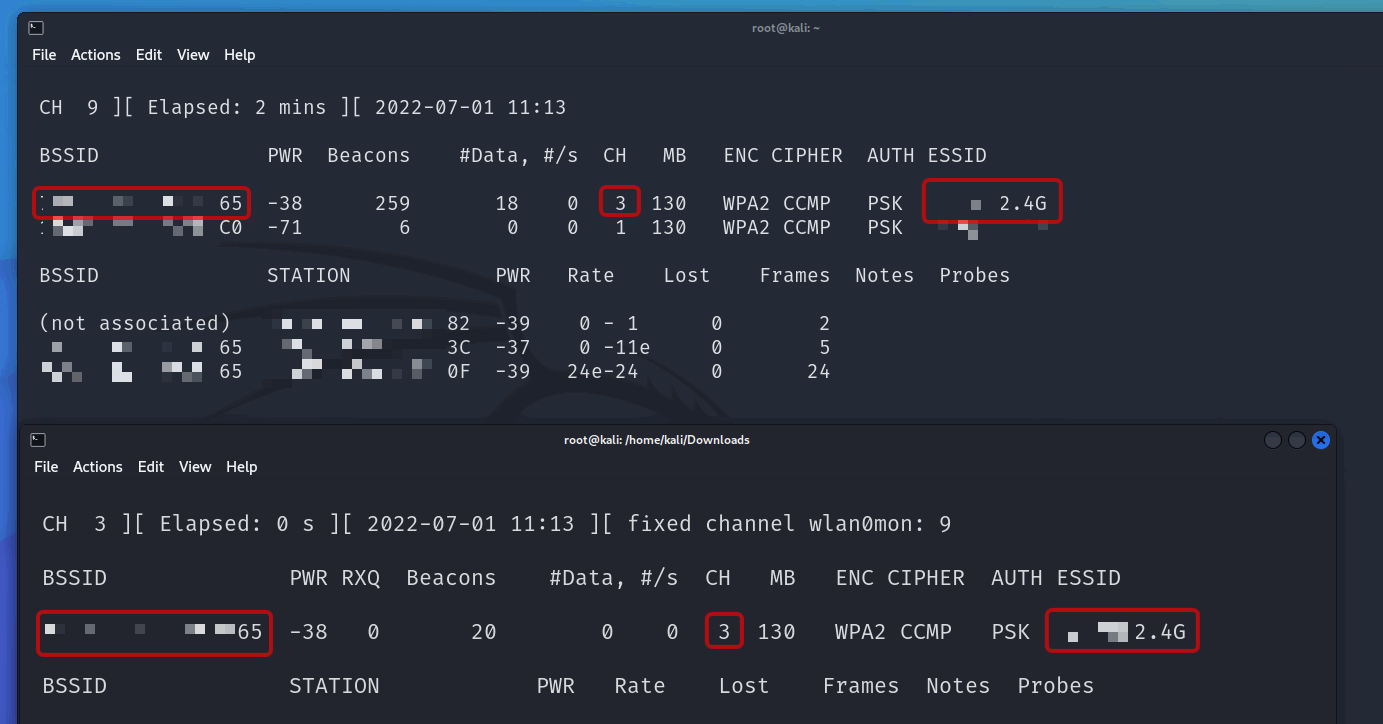Screen dimensions: 1383x724
Task: Open the Help menu of the top terminal
Action: coord(239,55)
